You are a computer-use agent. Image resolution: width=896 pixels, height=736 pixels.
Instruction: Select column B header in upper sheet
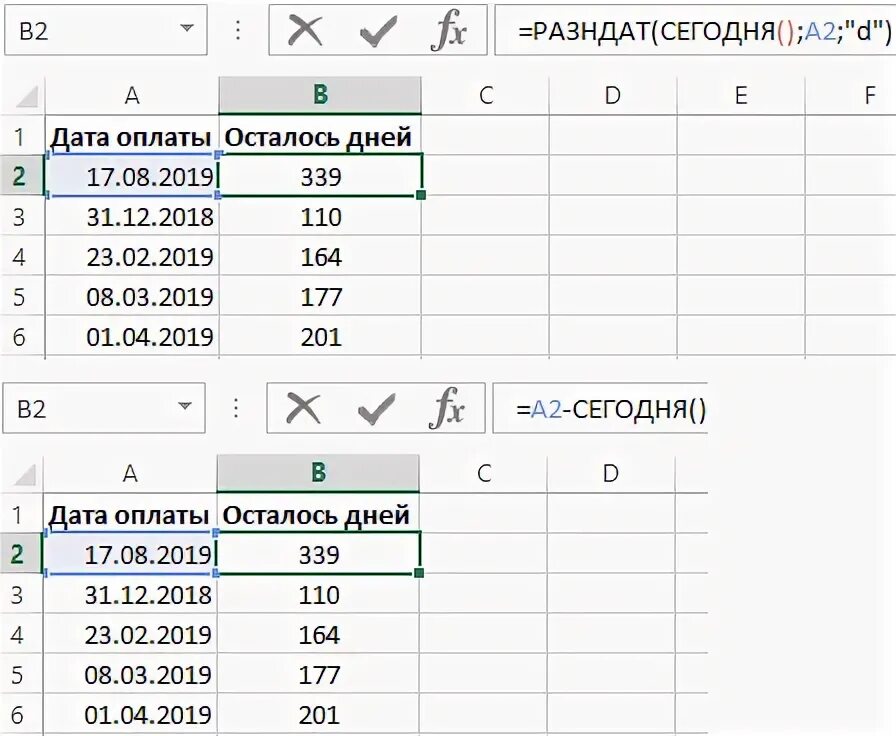click(320, 95)
